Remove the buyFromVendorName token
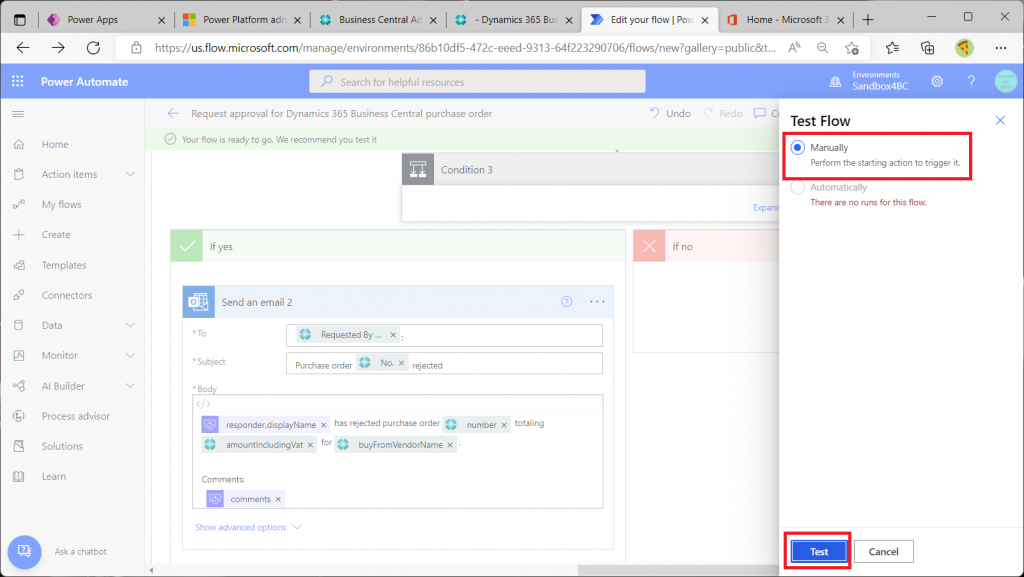Screen dimensions: 1024x577 click(450, 445)
